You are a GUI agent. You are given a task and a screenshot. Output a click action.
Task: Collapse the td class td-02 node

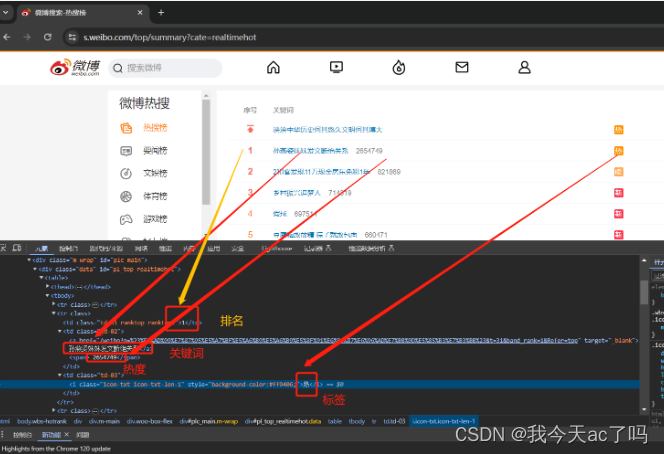point(60,331)
